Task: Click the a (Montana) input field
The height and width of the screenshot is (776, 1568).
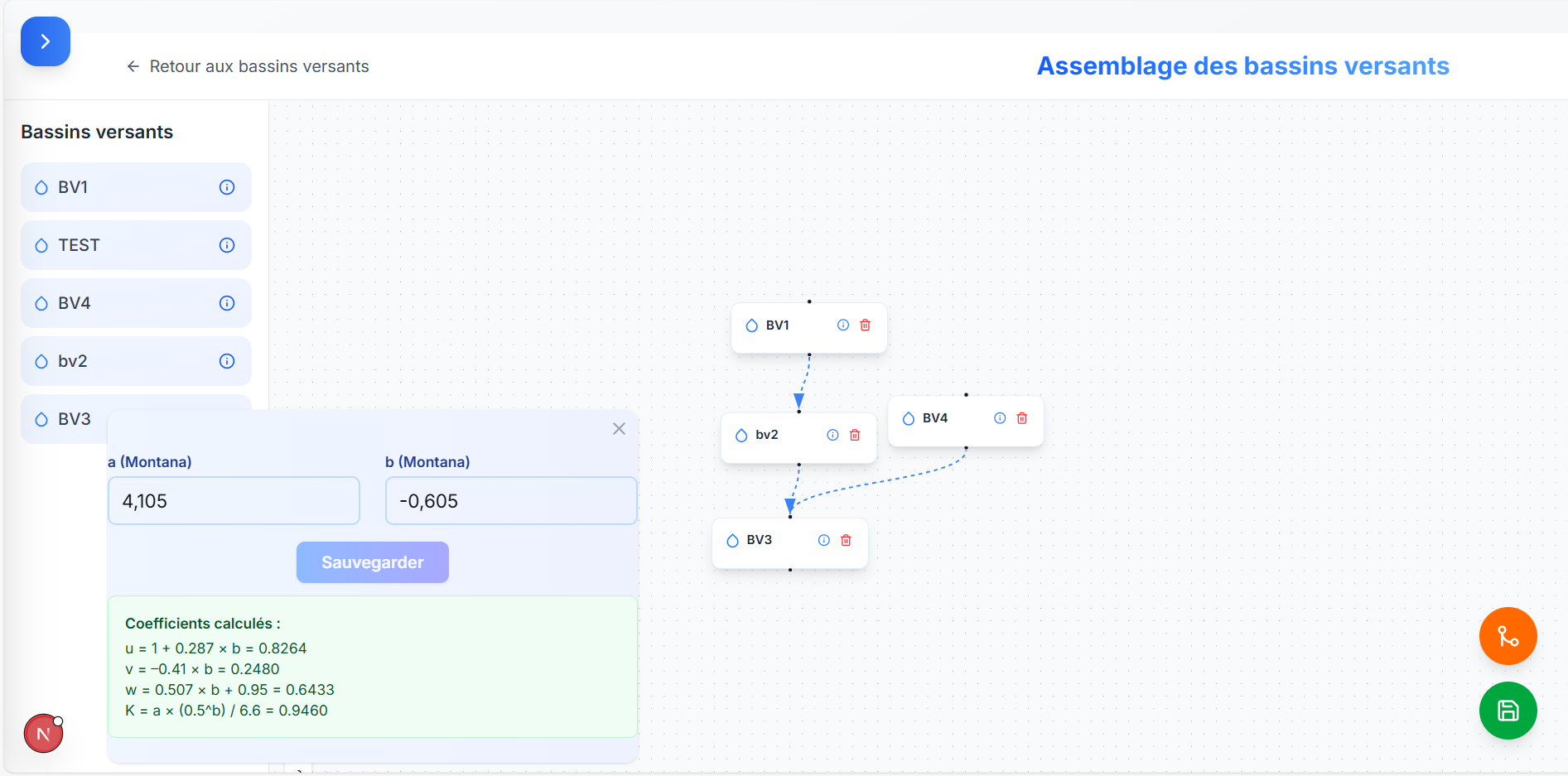Action: click(x=234, y=501)
